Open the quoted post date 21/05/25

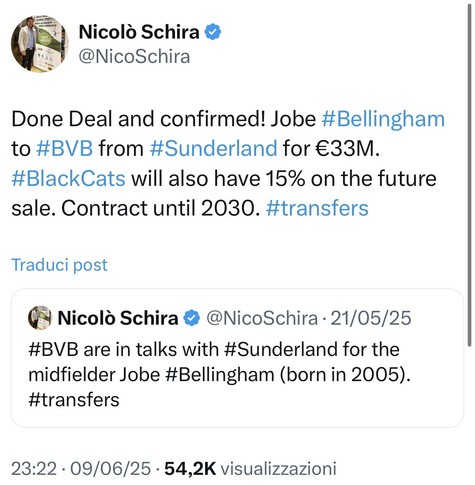click(371, 318)
